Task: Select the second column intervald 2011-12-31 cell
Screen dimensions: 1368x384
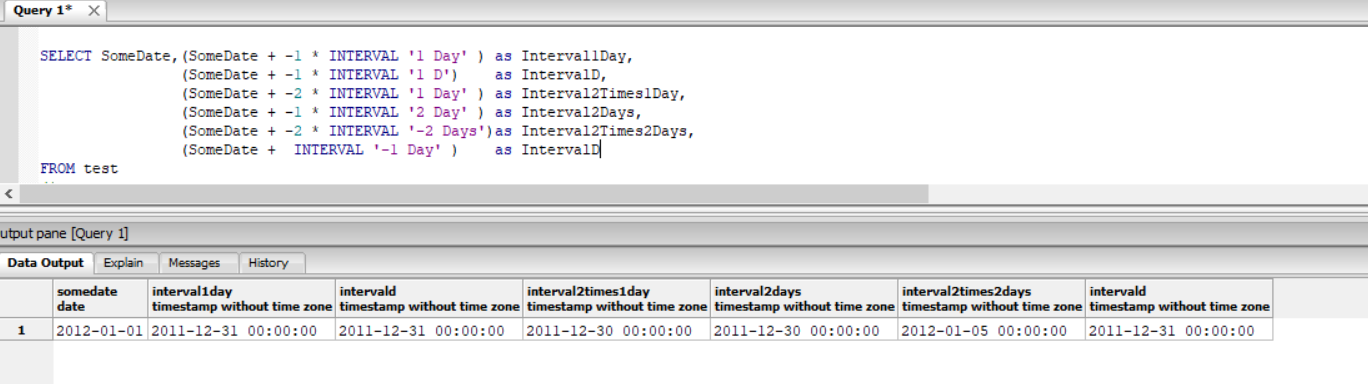Action: (428, 330)
